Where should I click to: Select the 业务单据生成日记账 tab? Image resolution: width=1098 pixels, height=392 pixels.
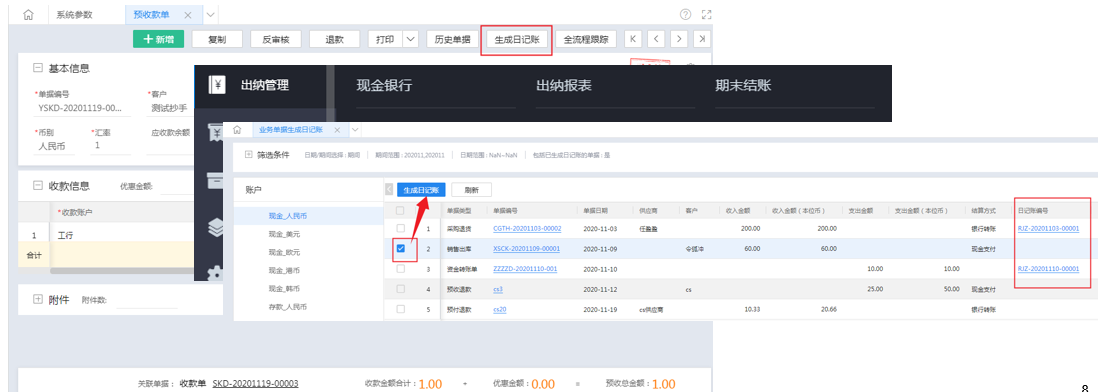point(290,130)
